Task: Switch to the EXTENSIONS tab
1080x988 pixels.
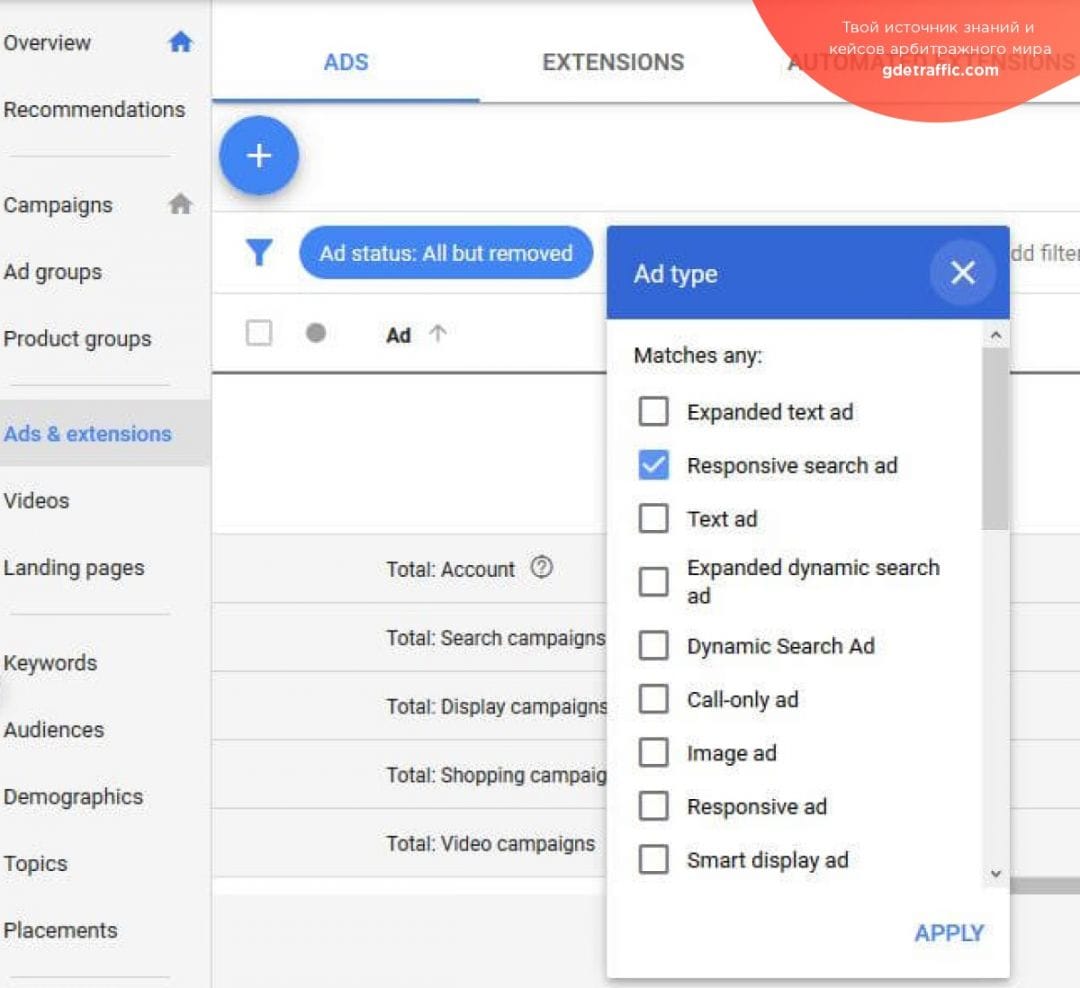Action: click(x=612, y=62)
